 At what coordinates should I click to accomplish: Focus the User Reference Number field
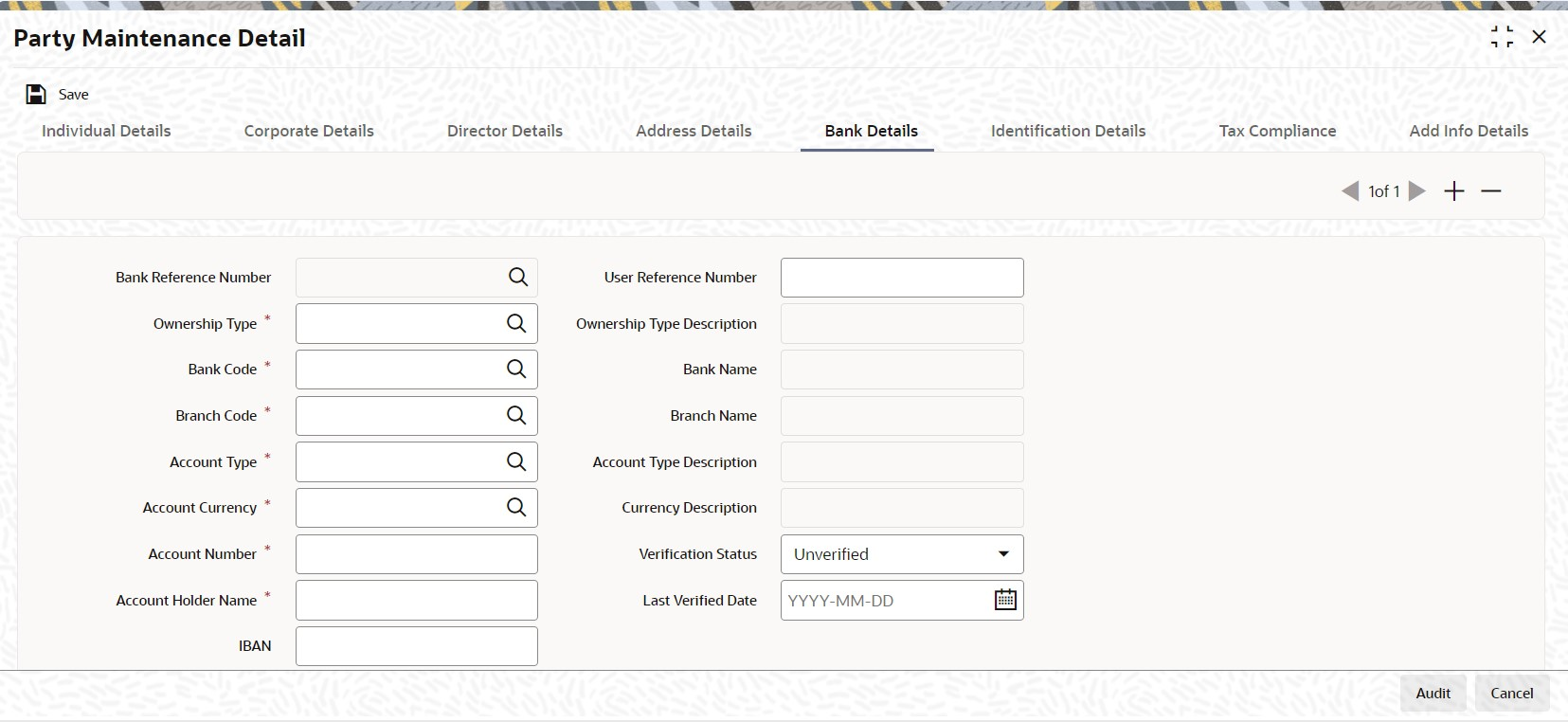tap(902, 278)
